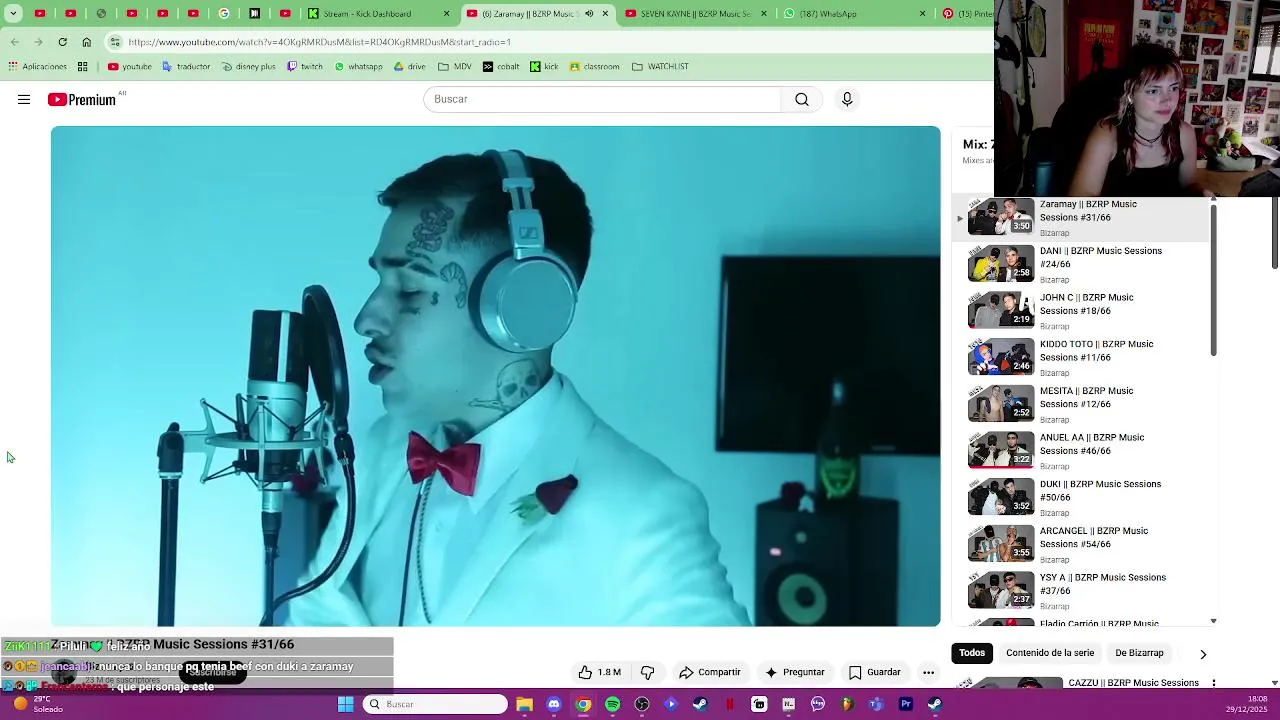
Task: Open the disney plus bookmark
Action: tap(247, 67)
